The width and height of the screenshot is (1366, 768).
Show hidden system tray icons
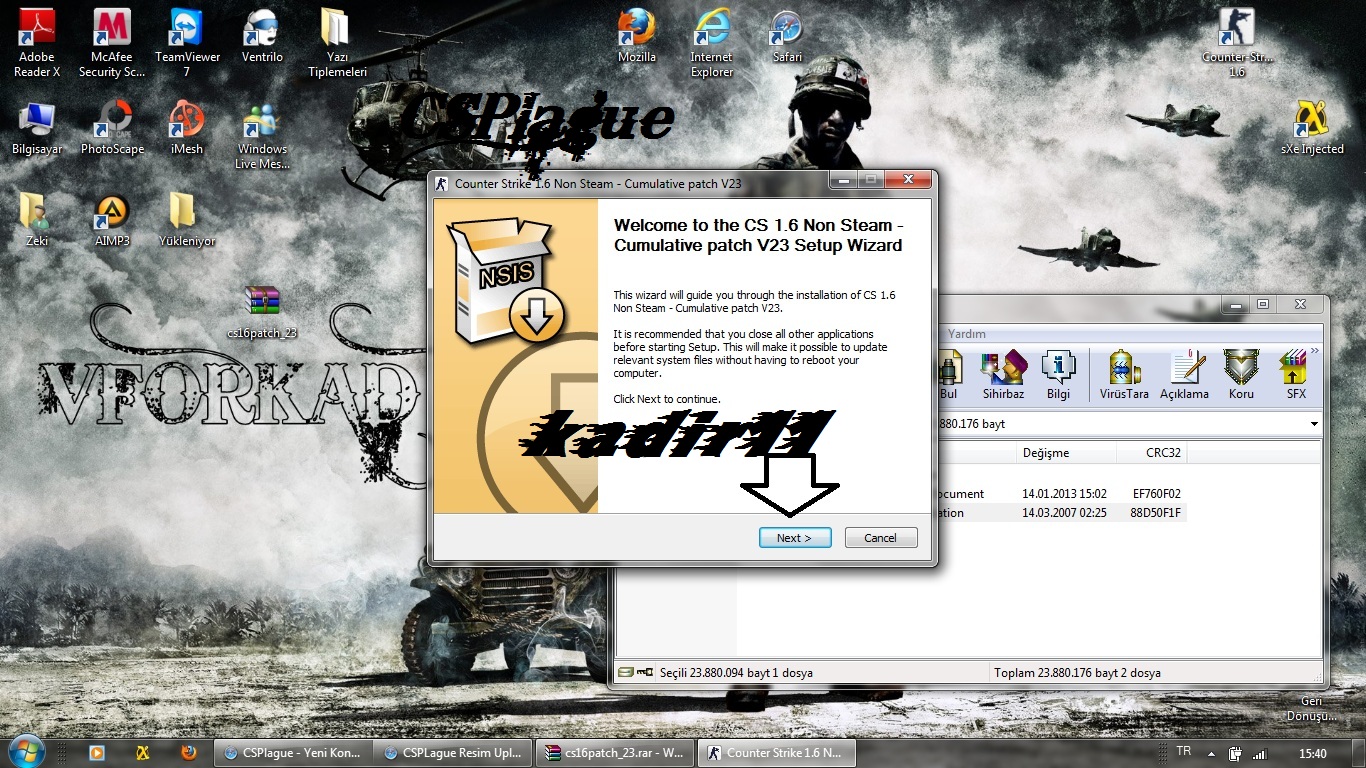[1211, 753]
